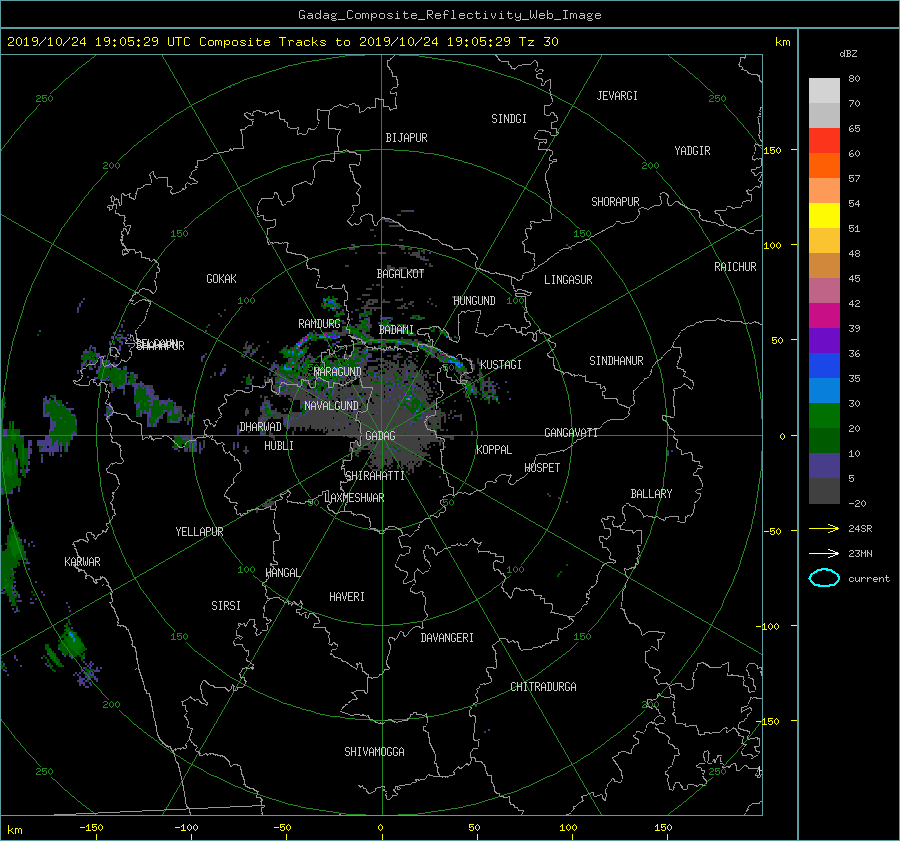Click the BADAMI city label
Viewport: 900px width, 841px height.
(396, 330)
